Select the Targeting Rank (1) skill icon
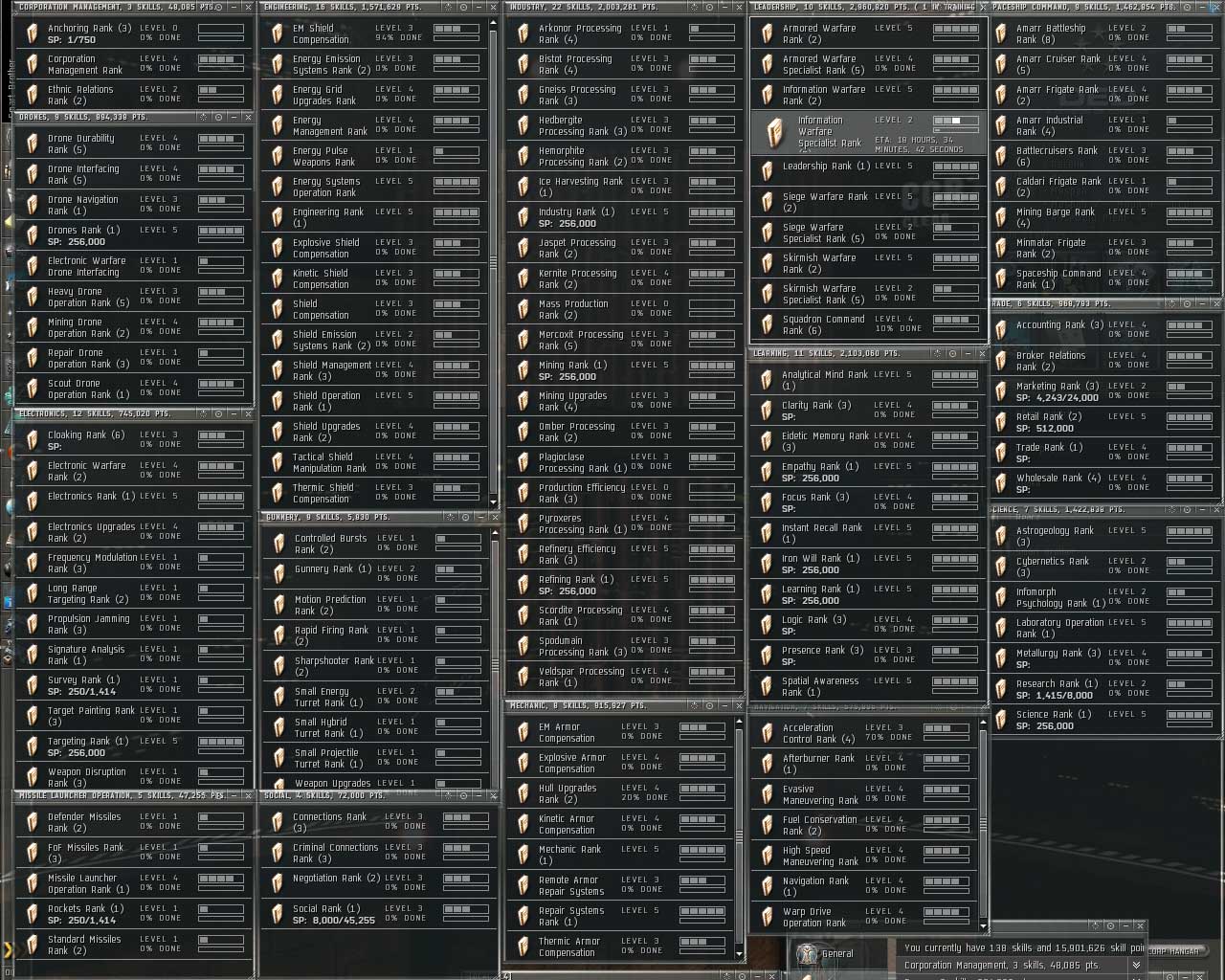 tap(32, 747)
